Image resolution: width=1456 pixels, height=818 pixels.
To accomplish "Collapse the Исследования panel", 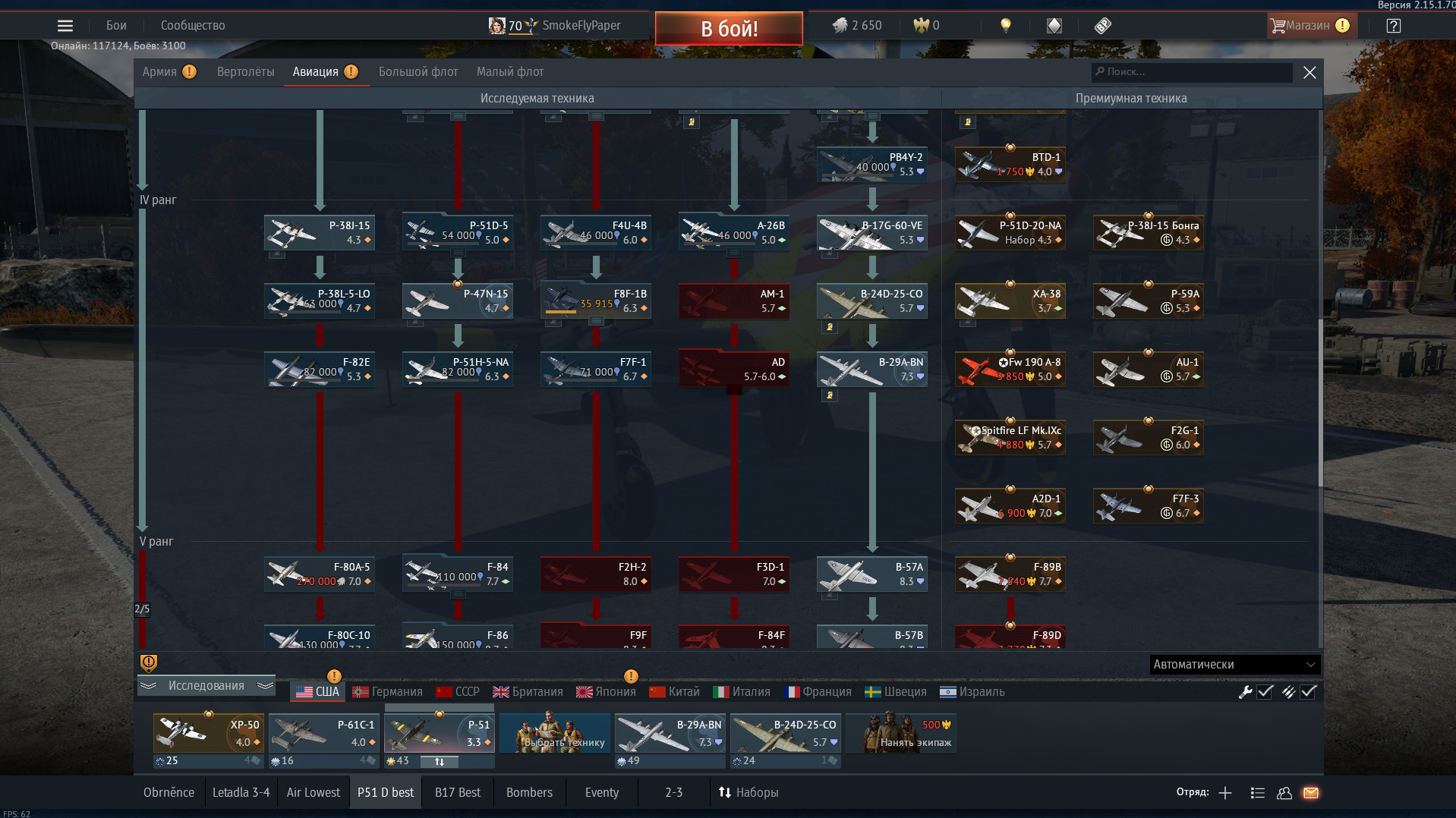I will point(206,685).
